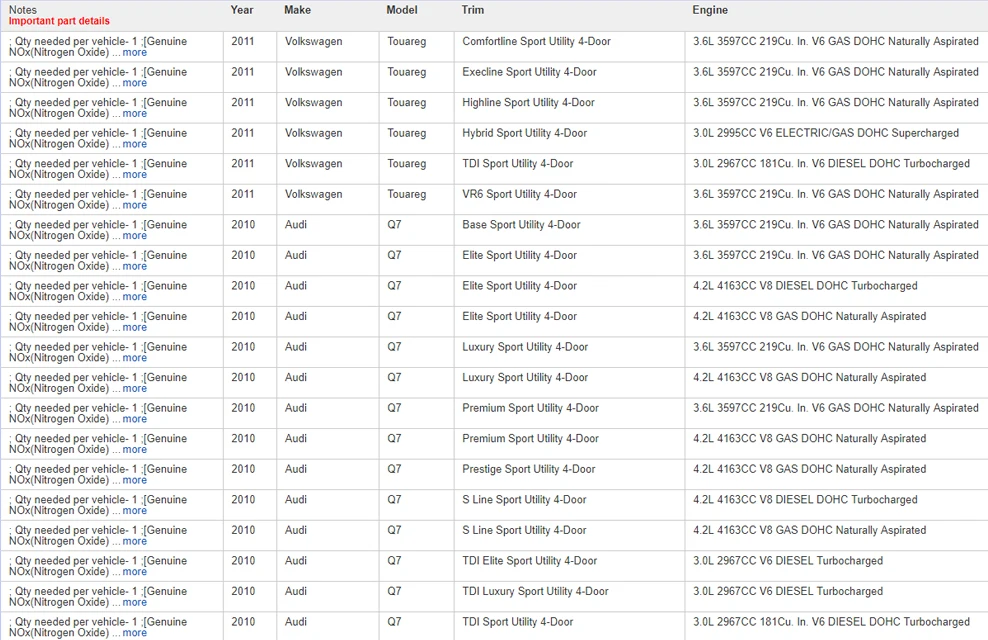This screenshot has height=640, width=988.
Task: Select the TDI Elite Sport Utility 4-Door cell
Action: click(x=529, y=561)
